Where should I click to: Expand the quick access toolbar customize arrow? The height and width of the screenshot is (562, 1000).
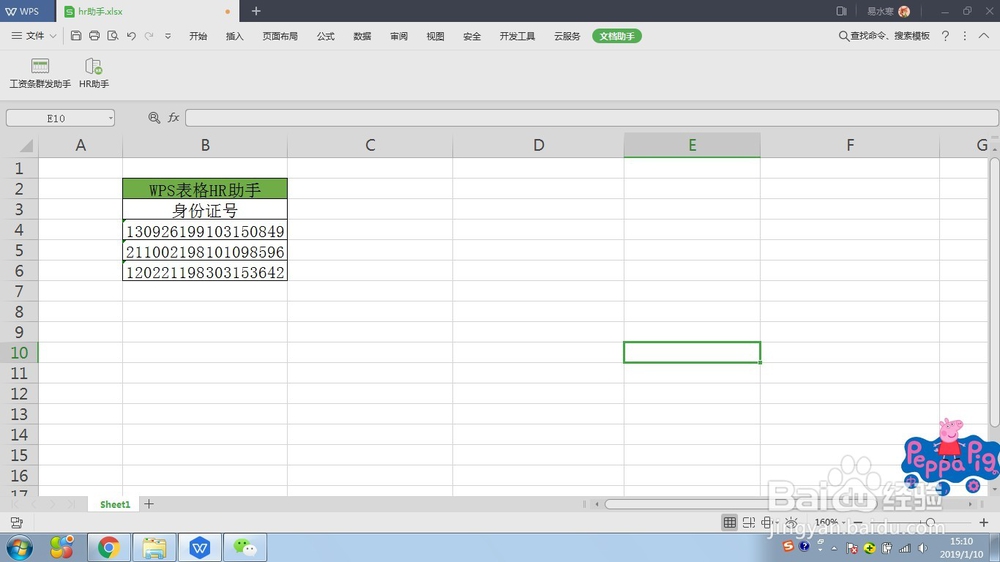(168, 36)
